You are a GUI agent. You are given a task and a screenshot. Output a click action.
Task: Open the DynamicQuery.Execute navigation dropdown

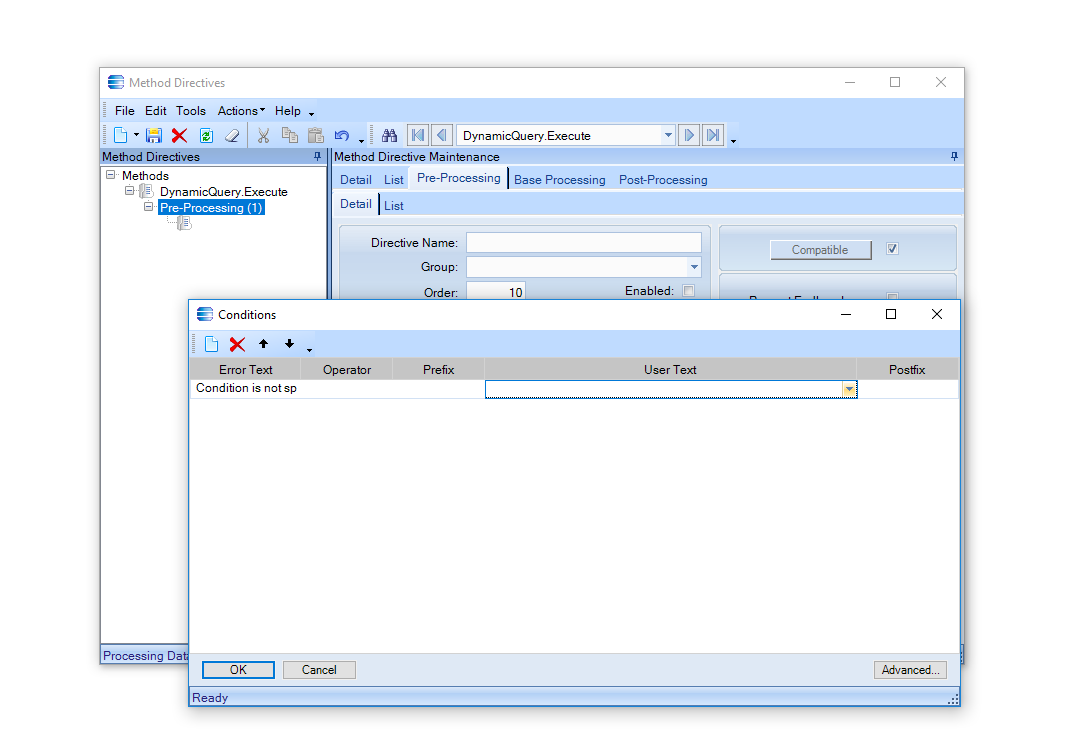(668, 135)
